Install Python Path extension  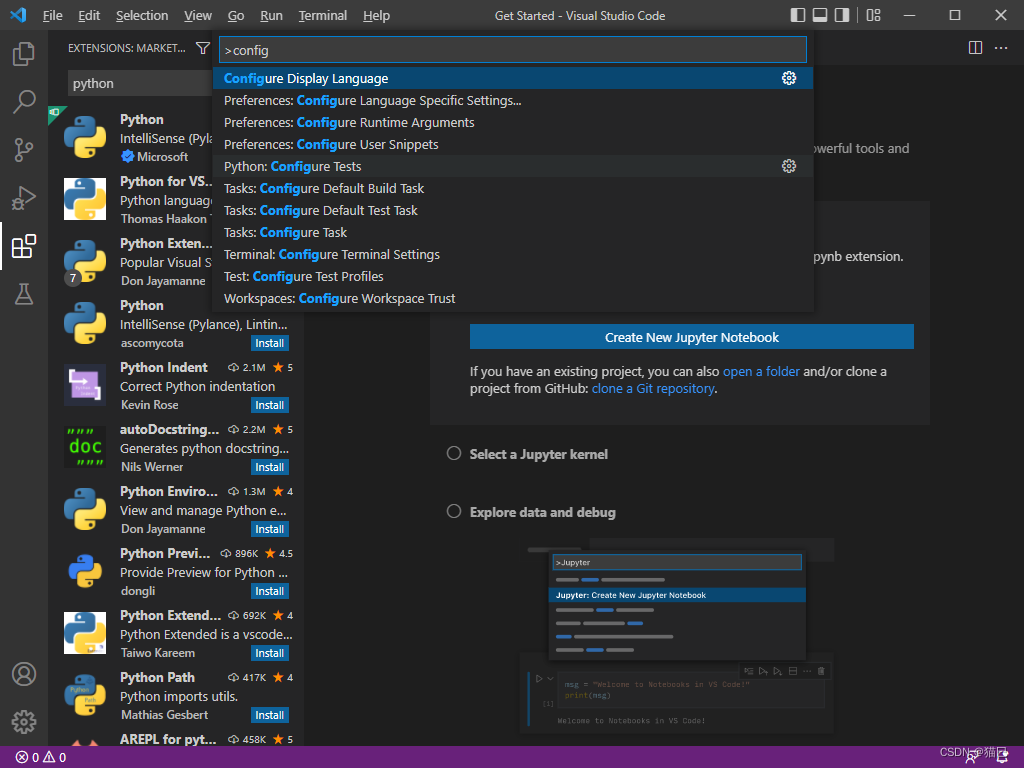pyautogui.click(x=270, y=716)
